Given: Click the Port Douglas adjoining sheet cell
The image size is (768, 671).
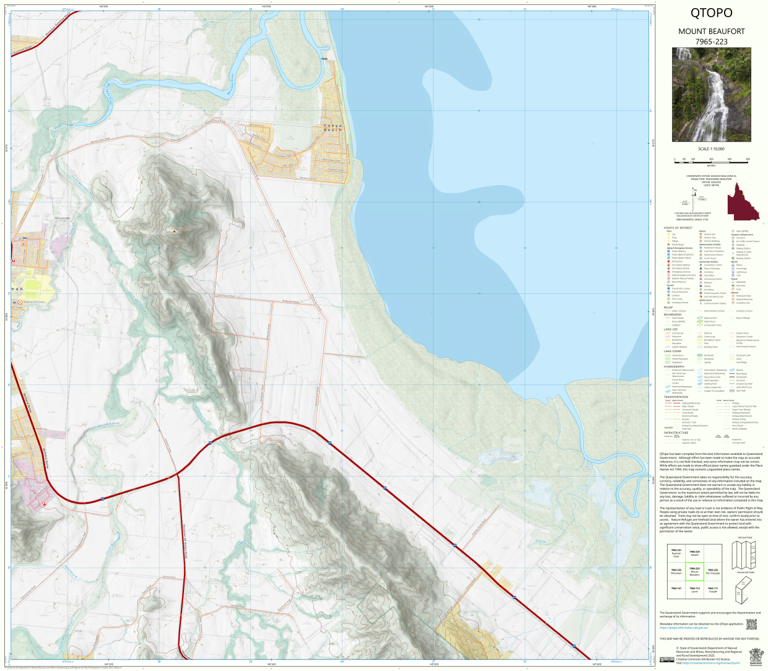Looking at the screenshot, I should pyautogui.click(x=713, y=572).
